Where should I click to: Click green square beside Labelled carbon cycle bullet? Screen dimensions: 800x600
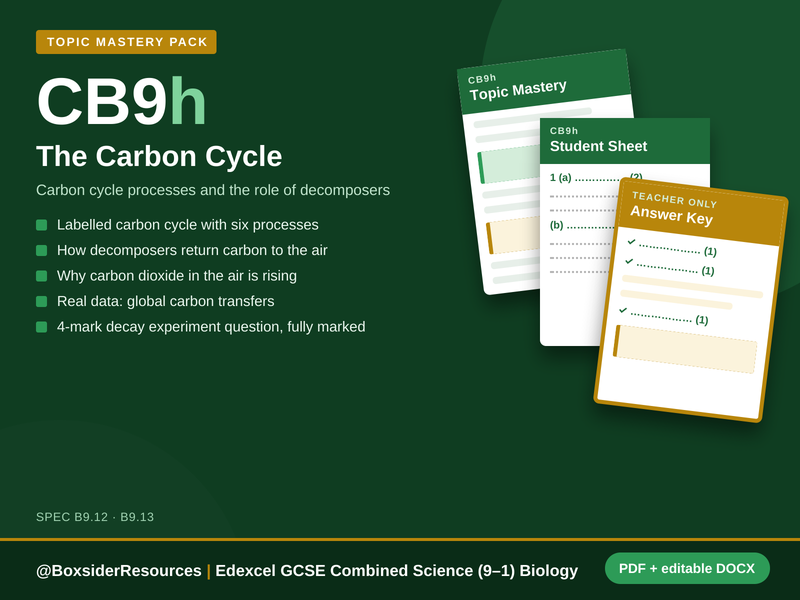tap(42, 225)
